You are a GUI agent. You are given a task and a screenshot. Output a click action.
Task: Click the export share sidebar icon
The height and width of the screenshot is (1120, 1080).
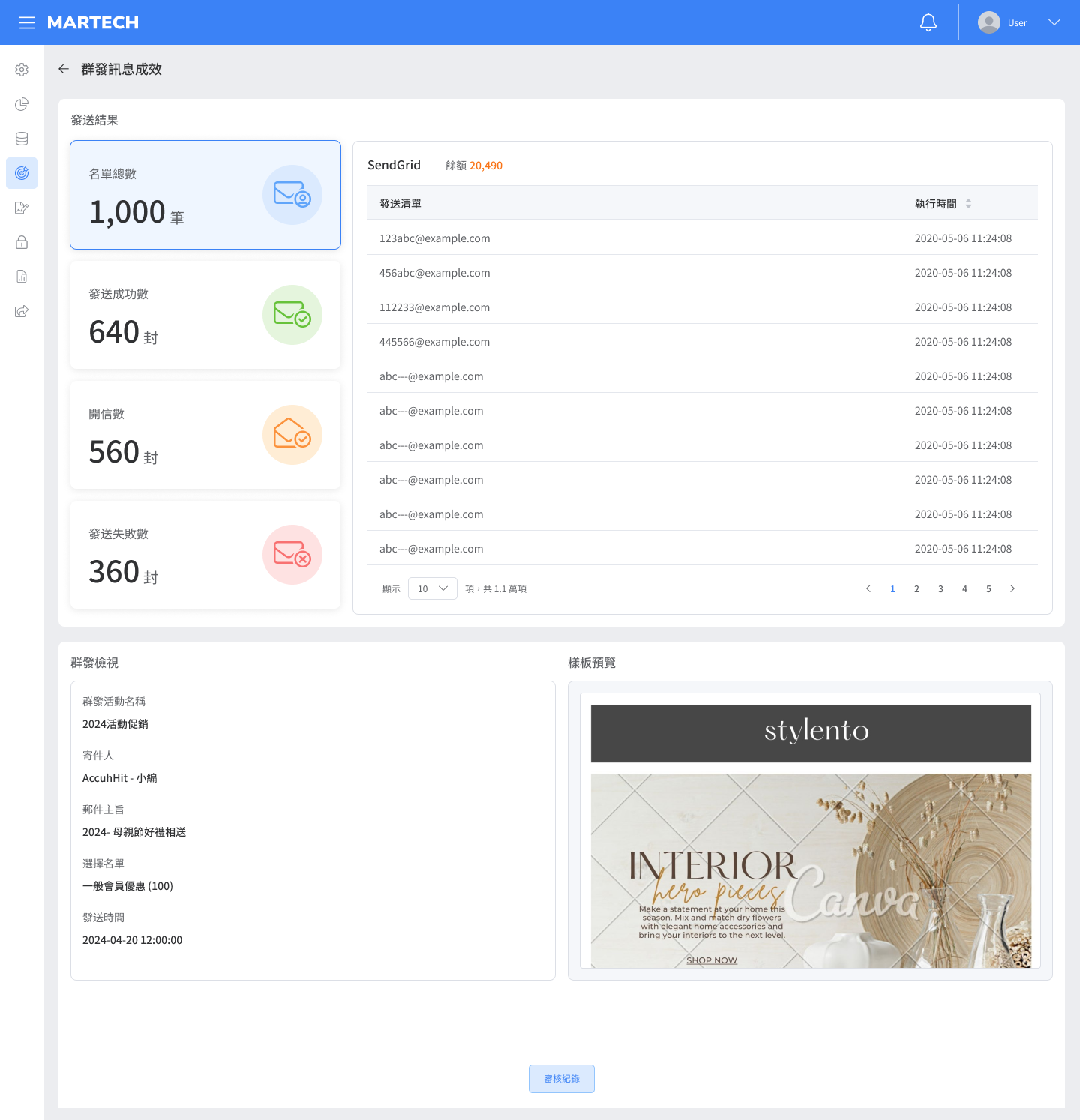click(22, 311)
